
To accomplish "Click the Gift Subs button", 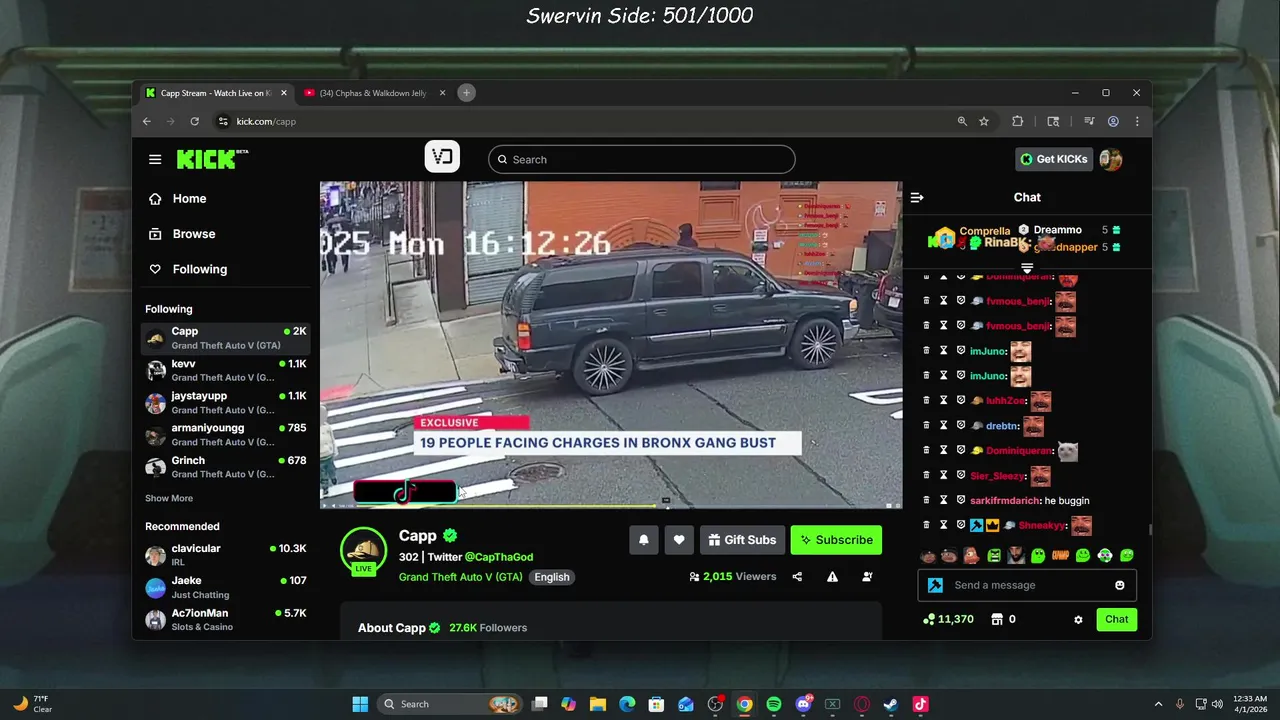I will click(x=742, y=540).
